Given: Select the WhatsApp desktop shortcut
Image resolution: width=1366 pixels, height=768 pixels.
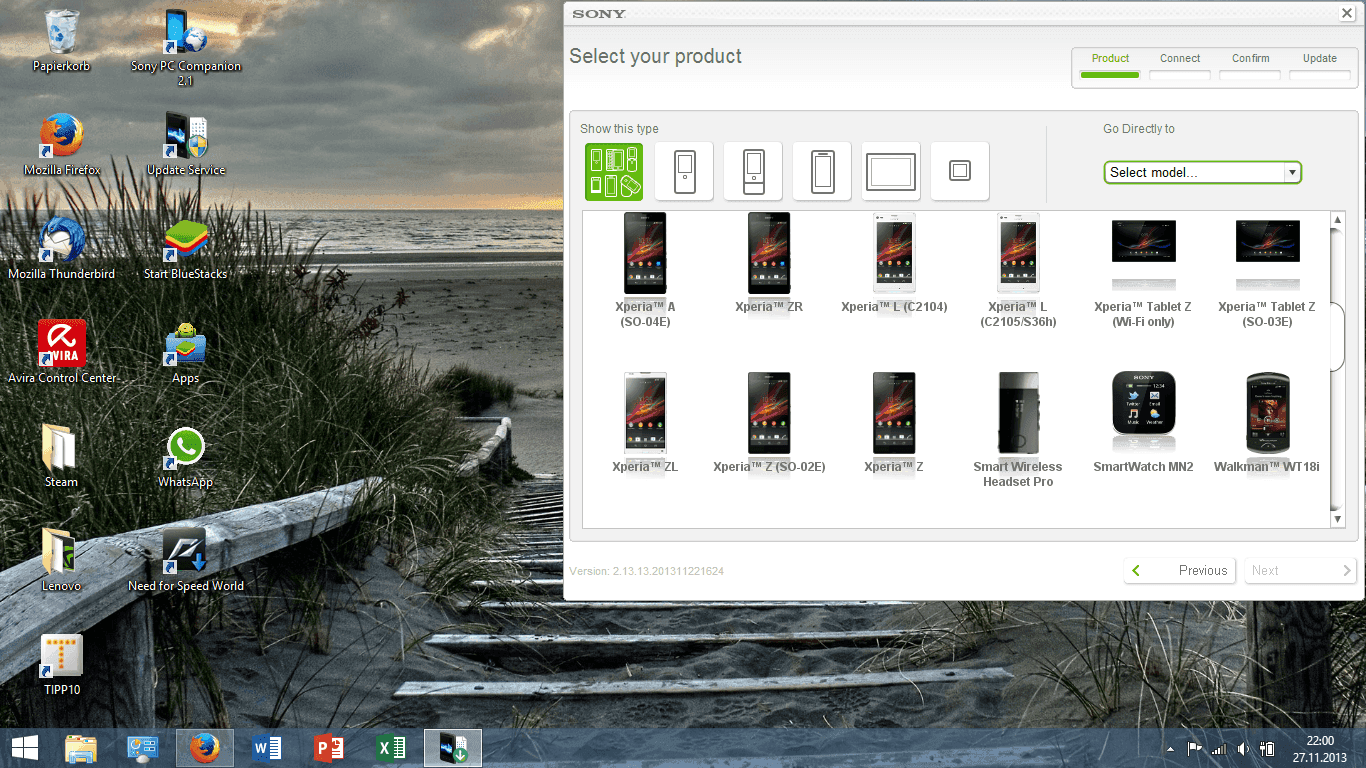Looking at the screenshot, I should [x=186, y=457].
